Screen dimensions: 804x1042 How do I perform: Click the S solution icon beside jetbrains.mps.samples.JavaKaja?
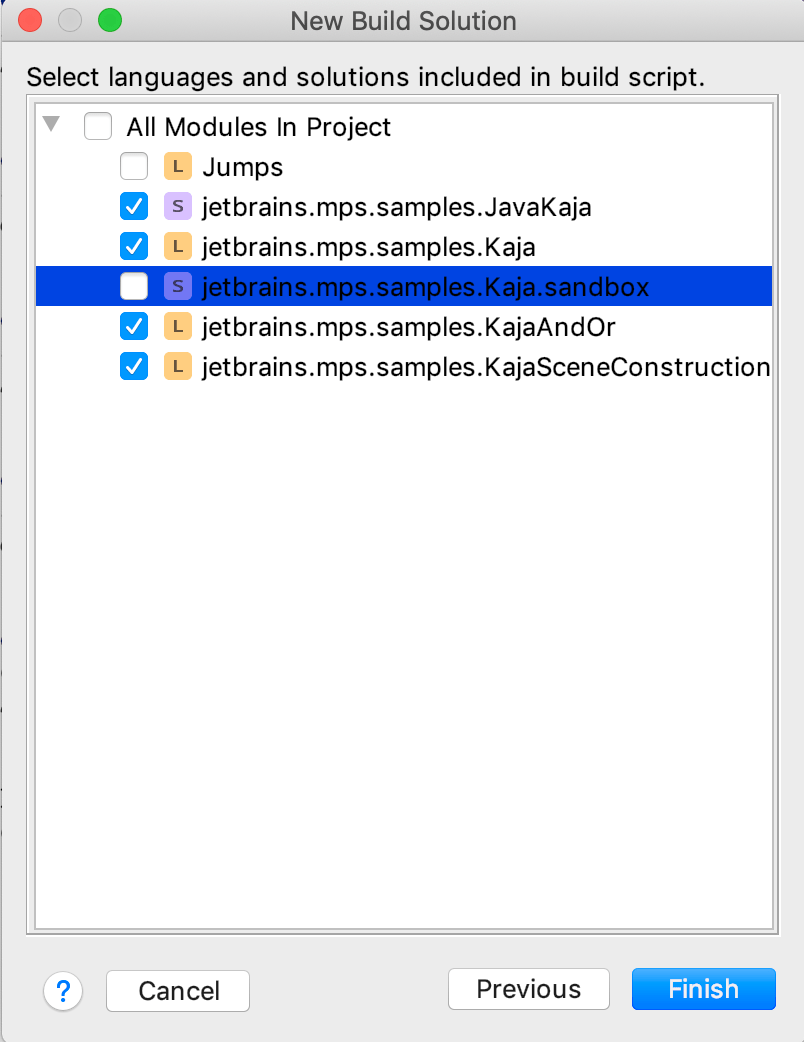(x=178, y=206)
